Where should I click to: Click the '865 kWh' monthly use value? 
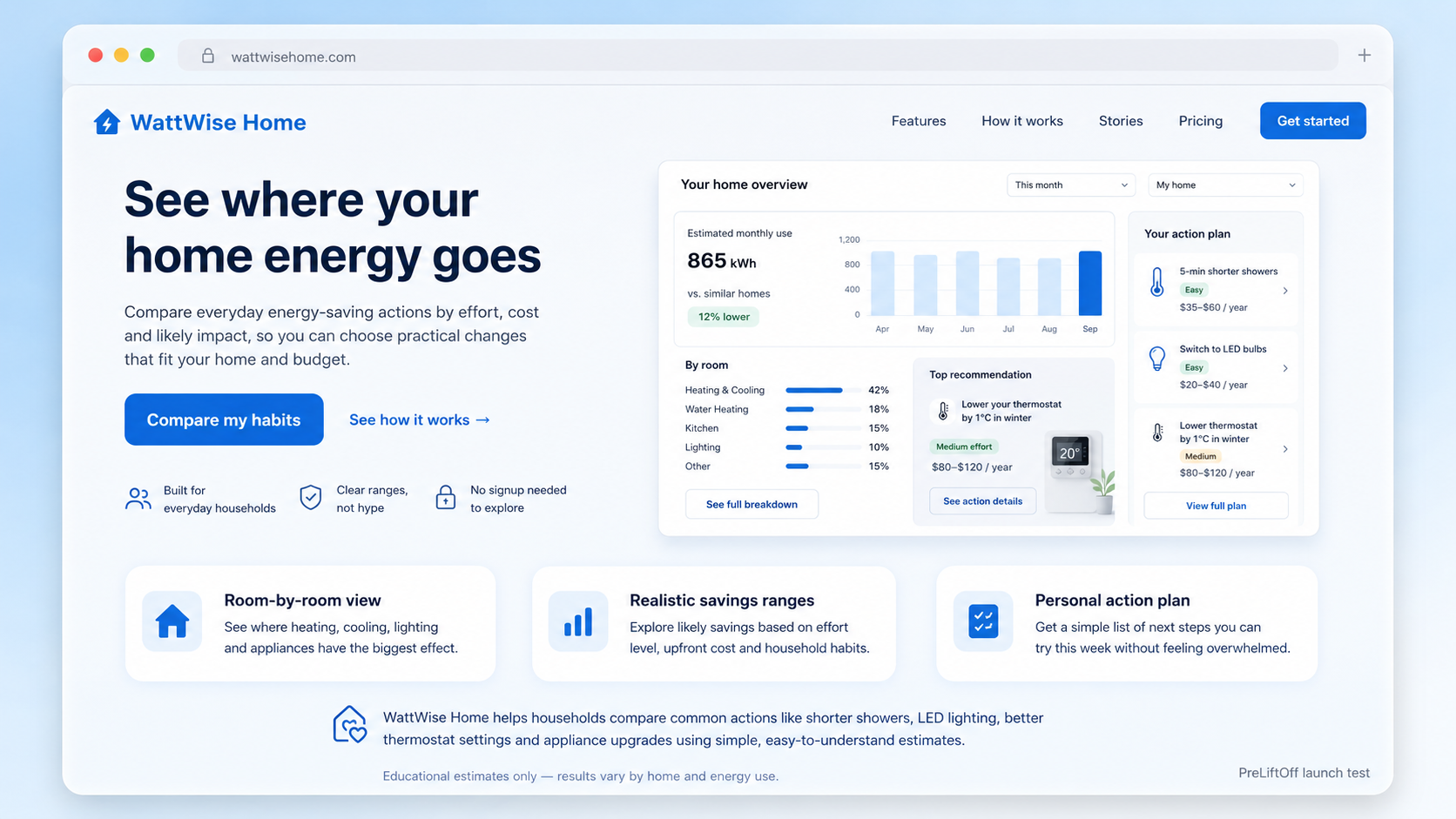[722, 261]
